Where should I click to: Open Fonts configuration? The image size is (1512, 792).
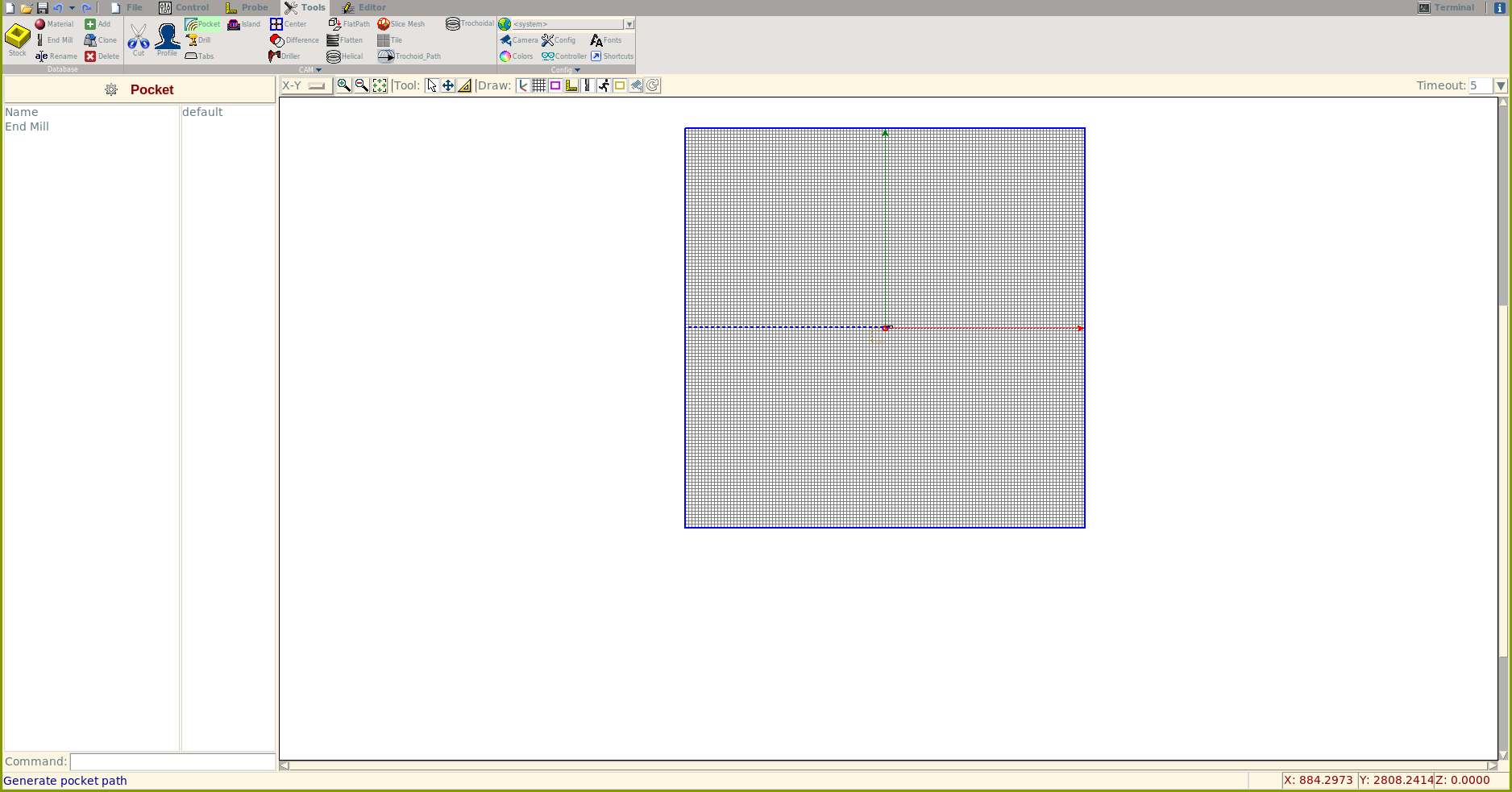(606, 40)
